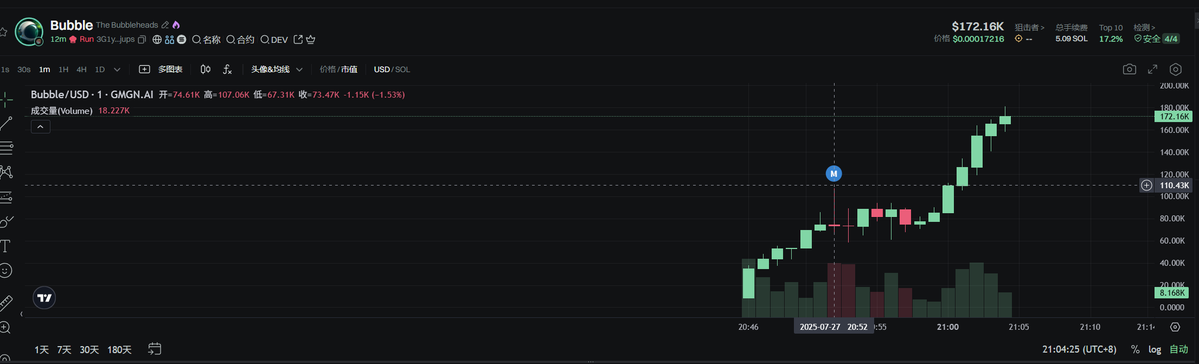Copy the 3G1y...jups contract address
1199x364 pixels.
[x=141, y=39]
